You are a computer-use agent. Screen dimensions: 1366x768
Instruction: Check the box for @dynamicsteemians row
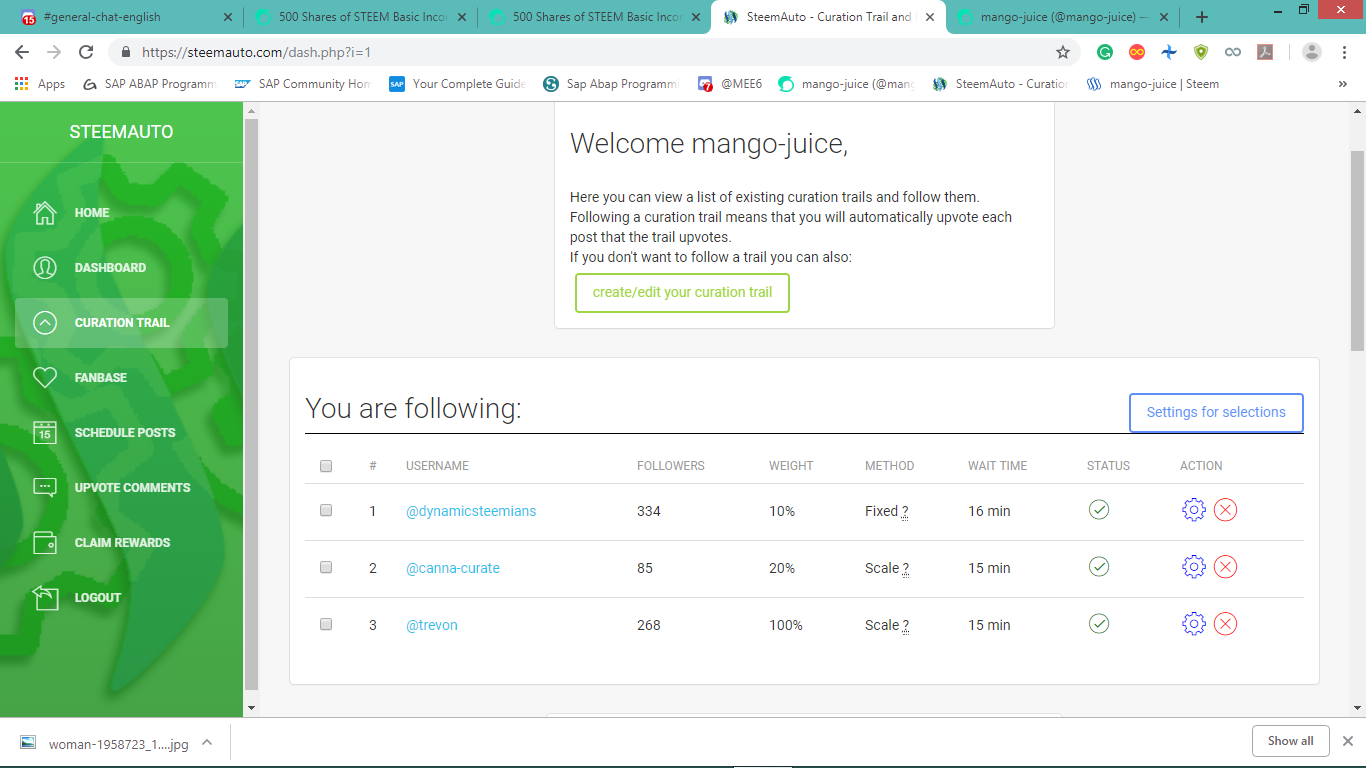point(326,510)
